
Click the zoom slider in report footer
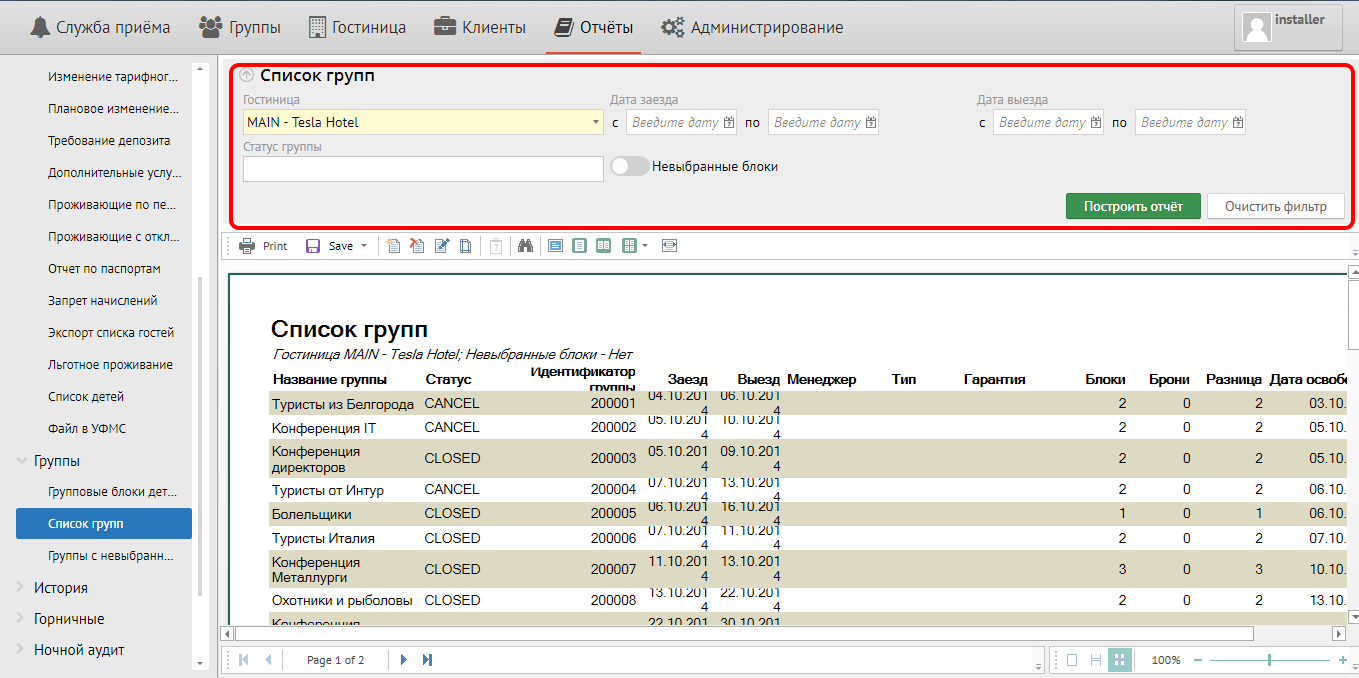click(1269, 660)
